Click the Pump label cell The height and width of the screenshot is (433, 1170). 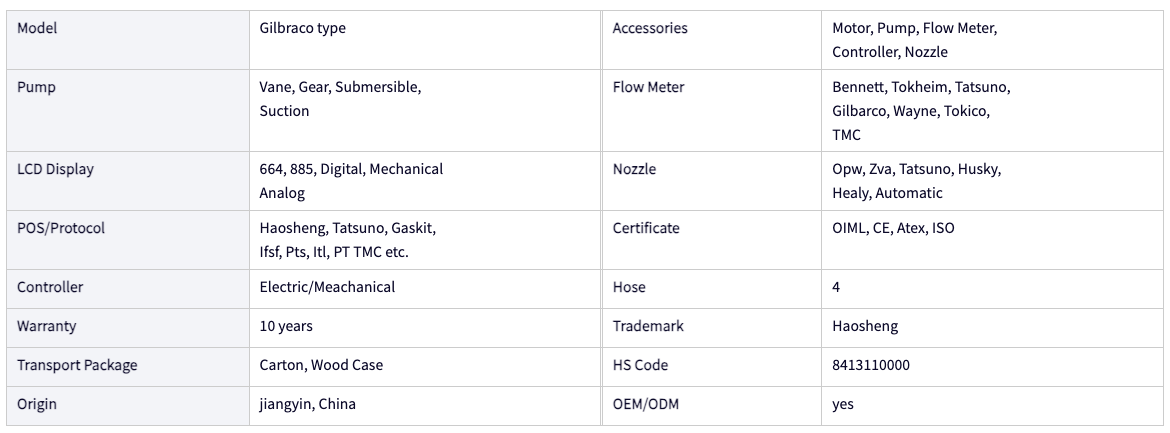[x=128, y=110]
